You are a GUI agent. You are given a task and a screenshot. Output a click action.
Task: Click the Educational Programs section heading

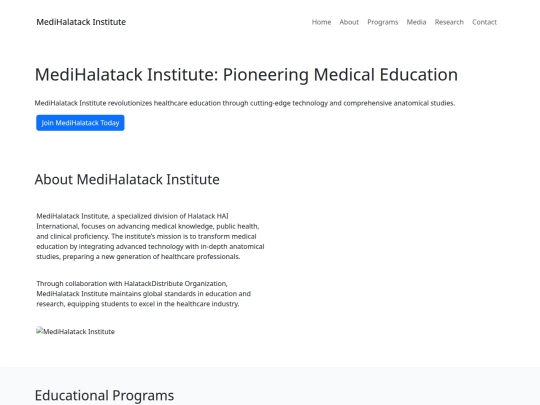(x=104, y=395)
